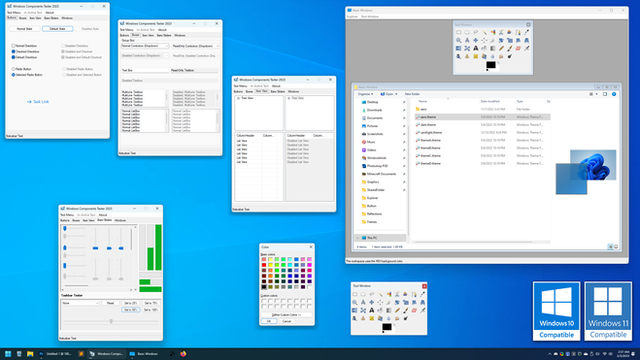Viewport: 640px width, 360px height.
Task: Choose the red Eraser tool in bottom Tool Window
Action: [x=414, y=311]
